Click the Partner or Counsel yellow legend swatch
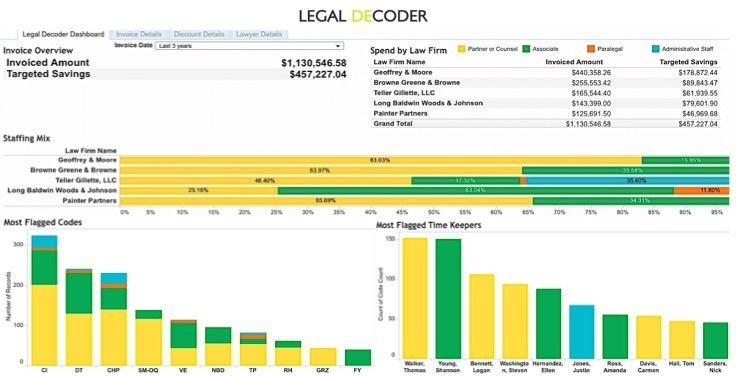 click(x=461, y=49)
